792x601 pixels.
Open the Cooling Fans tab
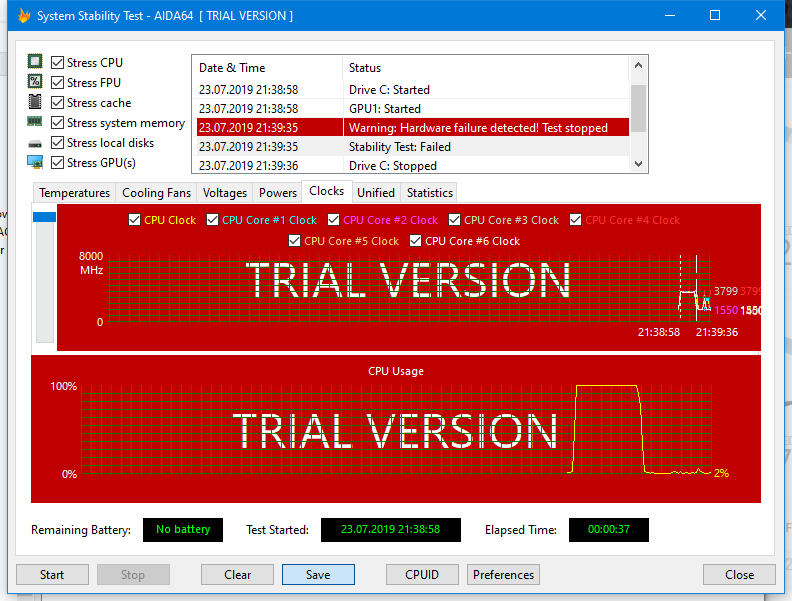pos(156,193)
